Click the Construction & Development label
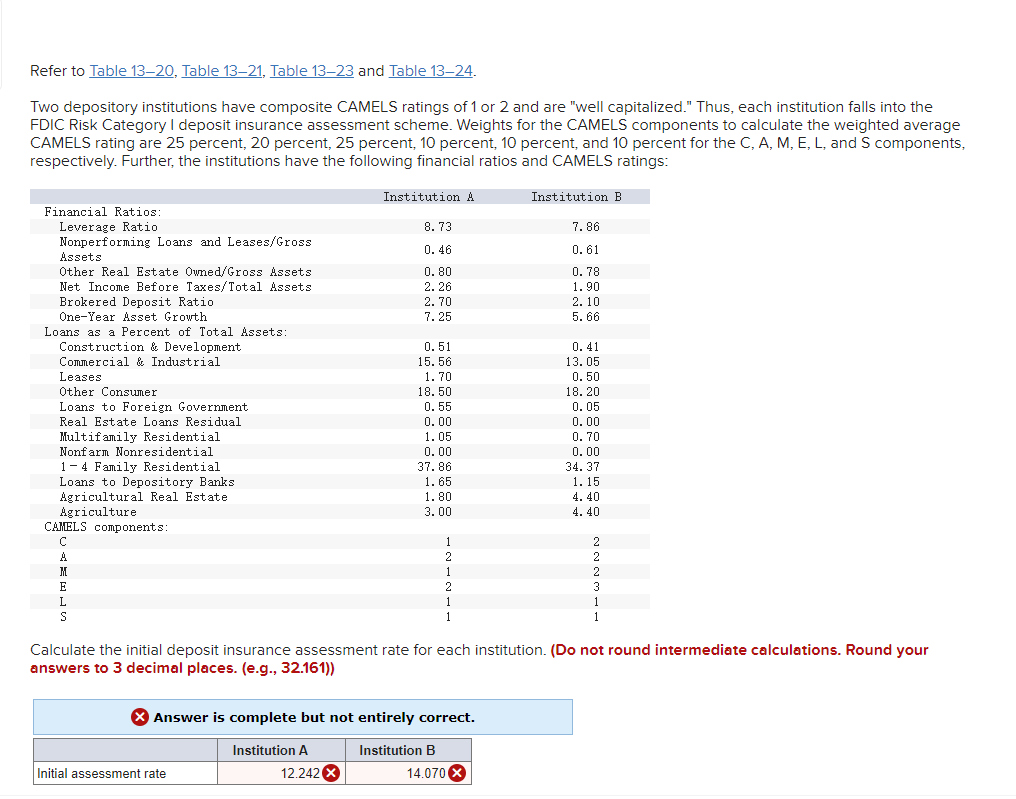The height and width of the screenshot is (799, 1016). 150,347
